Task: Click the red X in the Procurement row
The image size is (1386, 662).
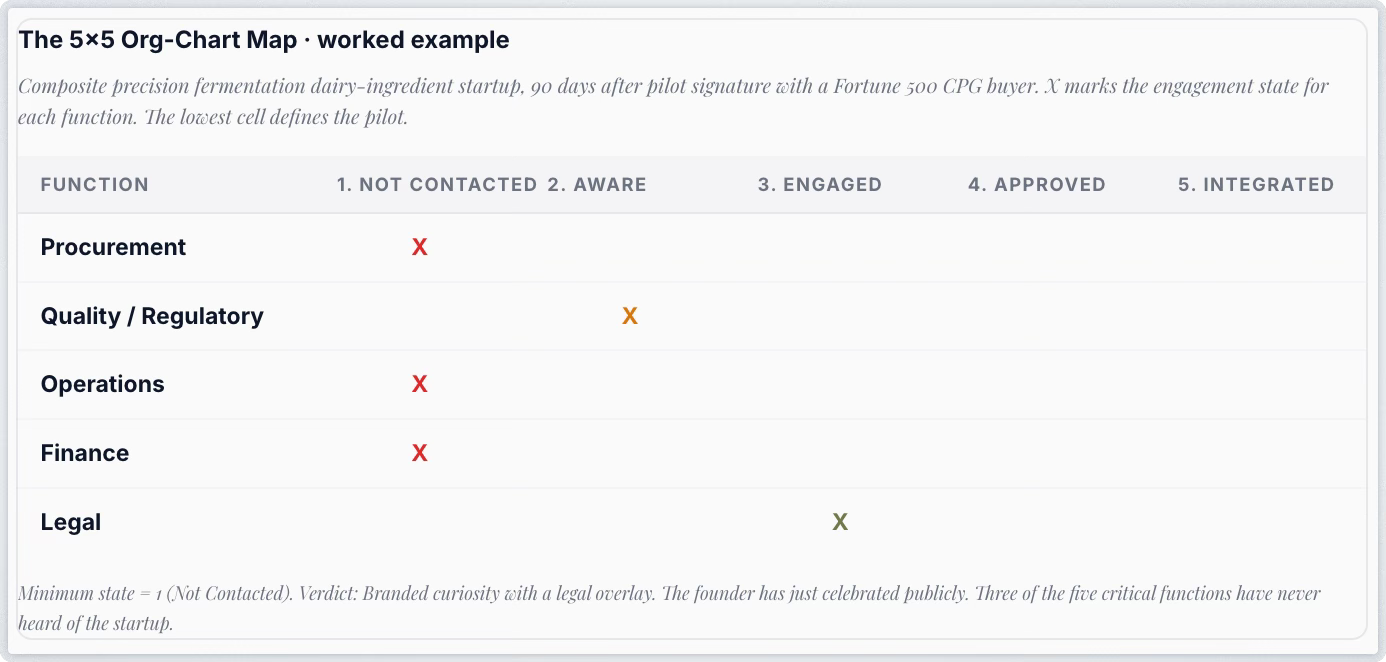Action: coord(419,247)
